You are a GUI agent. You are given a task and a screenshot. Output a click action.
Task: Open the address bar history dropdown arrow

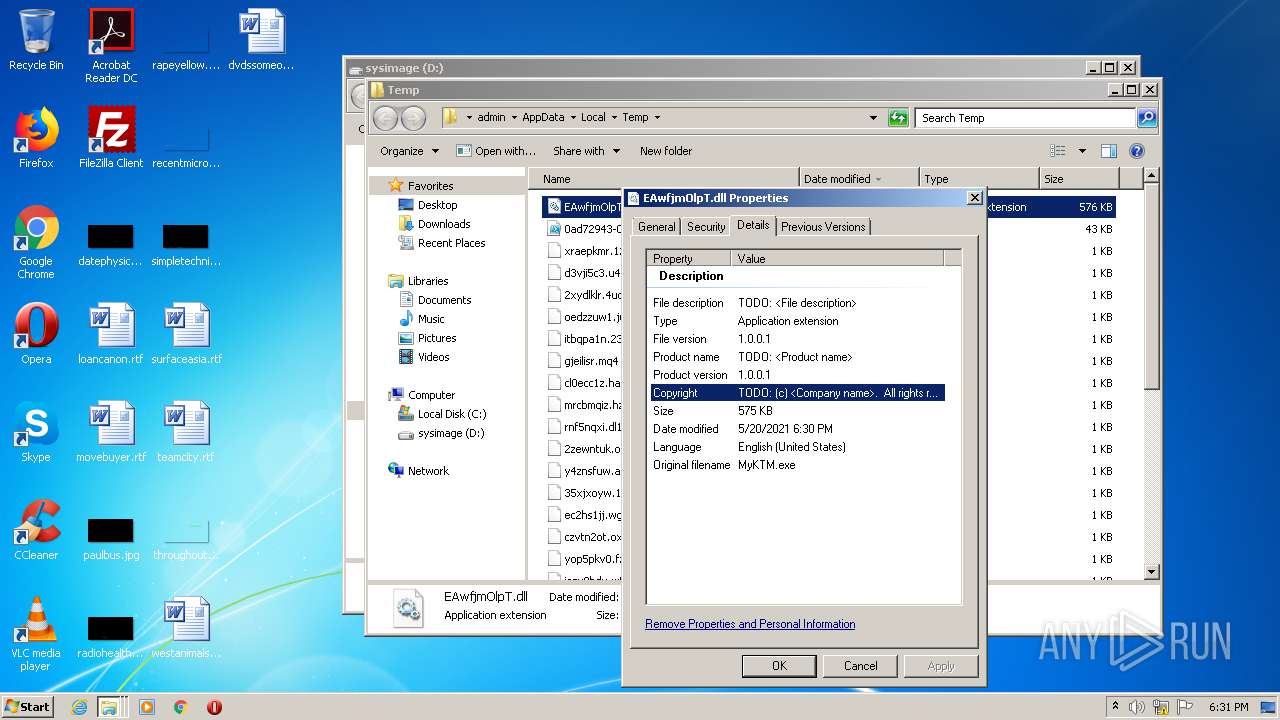pos(873,118)
